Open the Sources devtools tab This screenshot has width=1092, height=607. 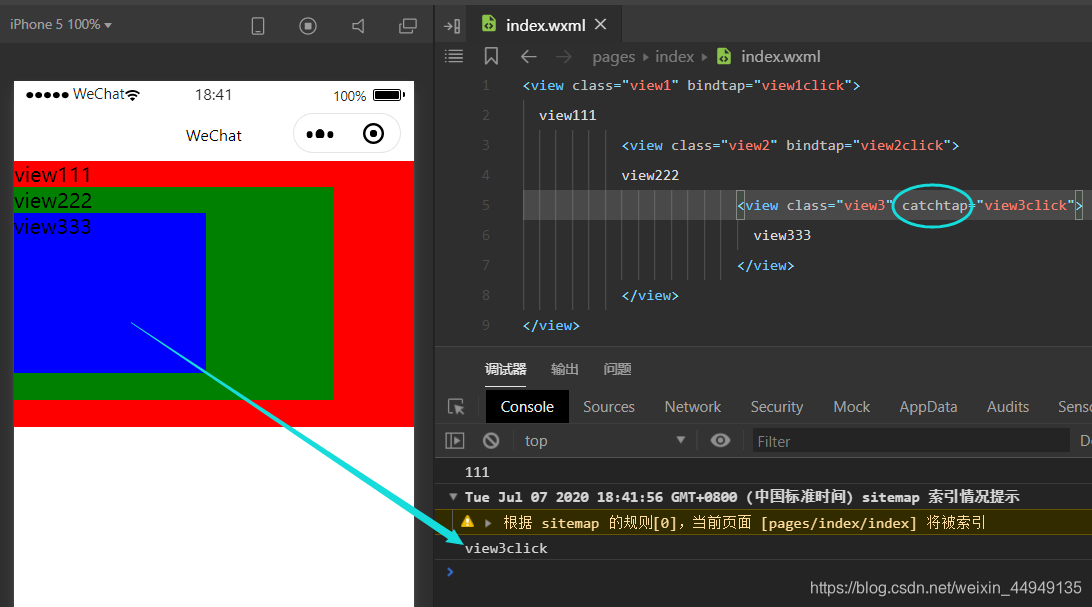609,407
